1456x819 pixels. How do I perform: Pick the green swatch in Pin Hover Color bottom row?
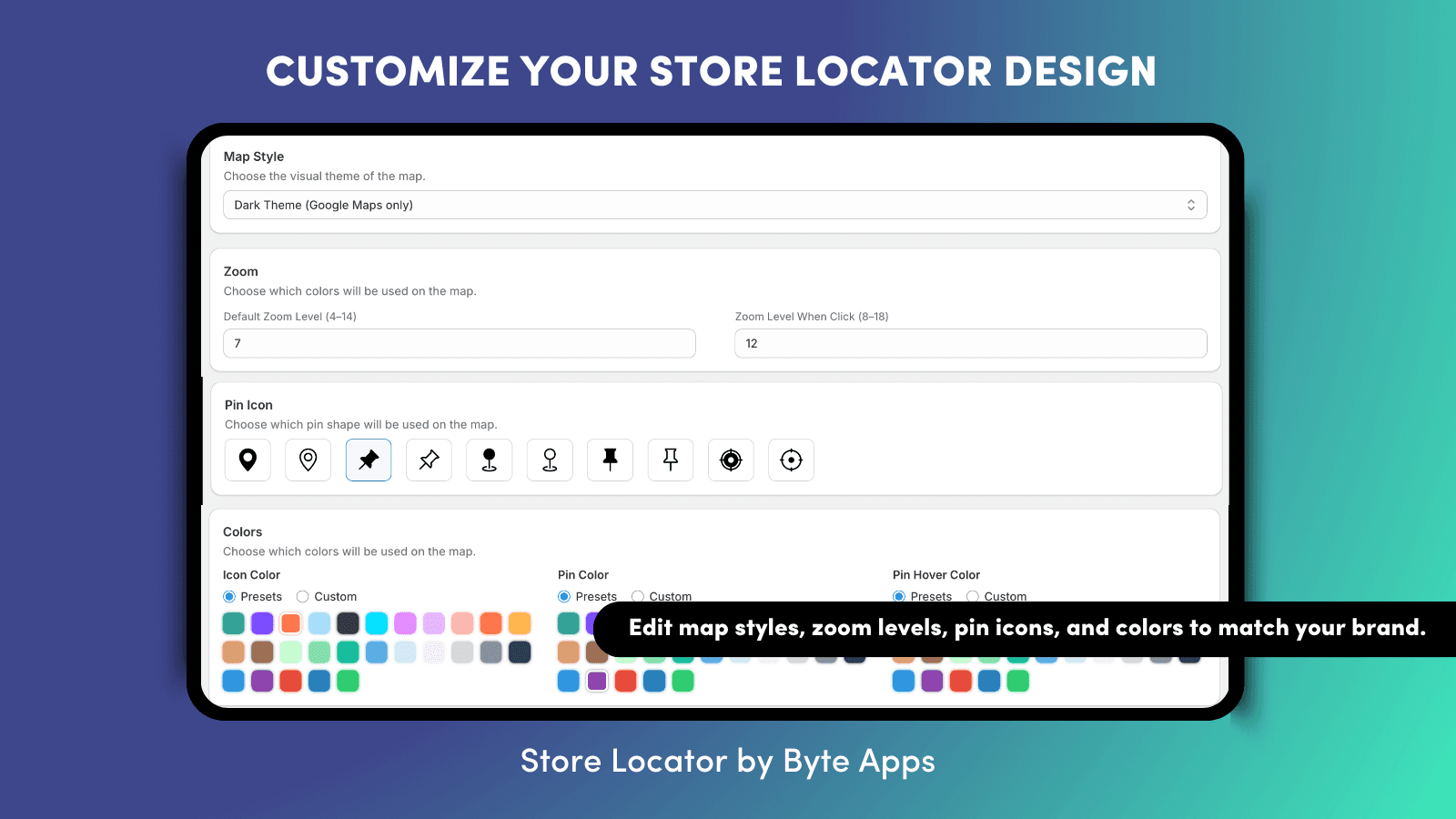point(1017,681)
